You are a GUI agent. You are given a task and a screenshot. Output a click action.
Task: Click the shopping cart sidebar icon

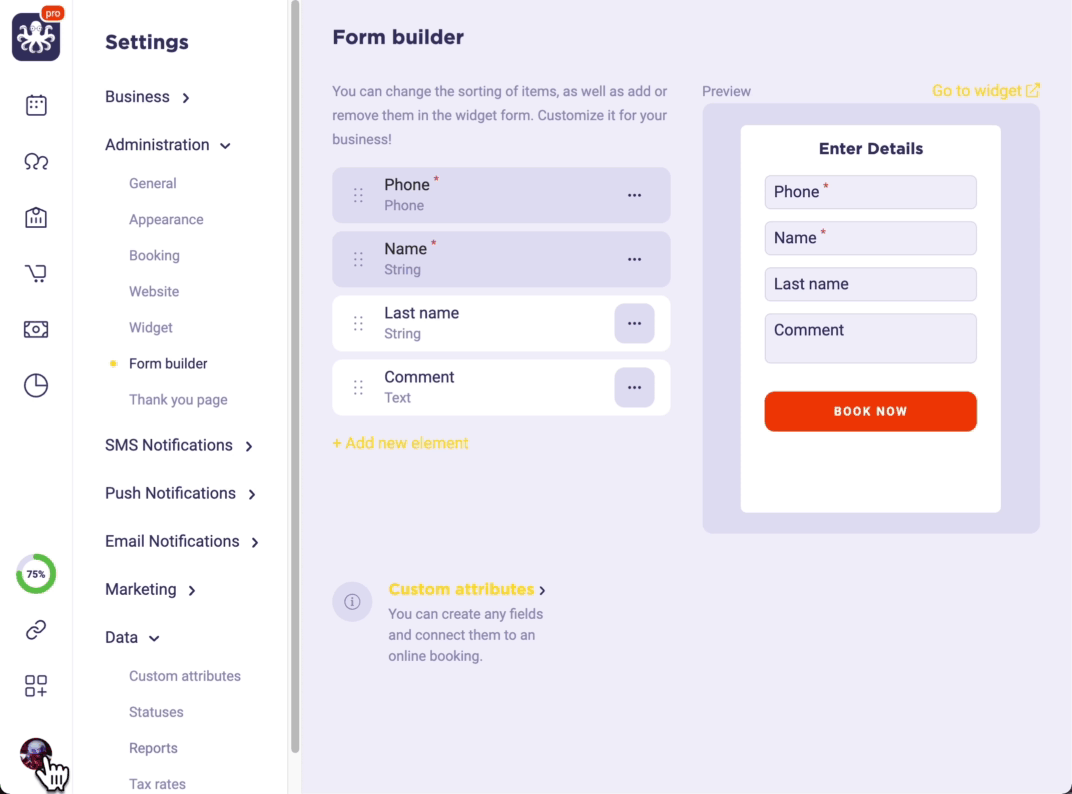tap(36, 273)
